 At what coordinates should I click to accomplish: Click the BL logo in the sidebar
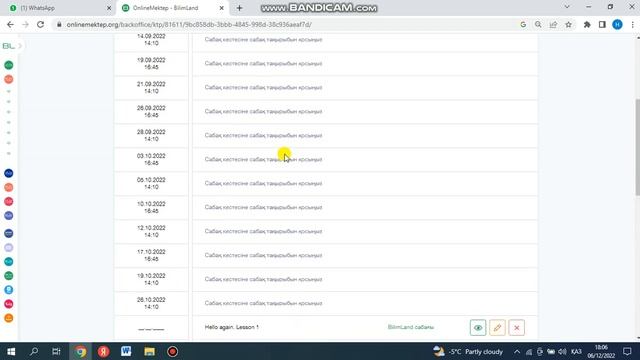(x=8, y=46)
